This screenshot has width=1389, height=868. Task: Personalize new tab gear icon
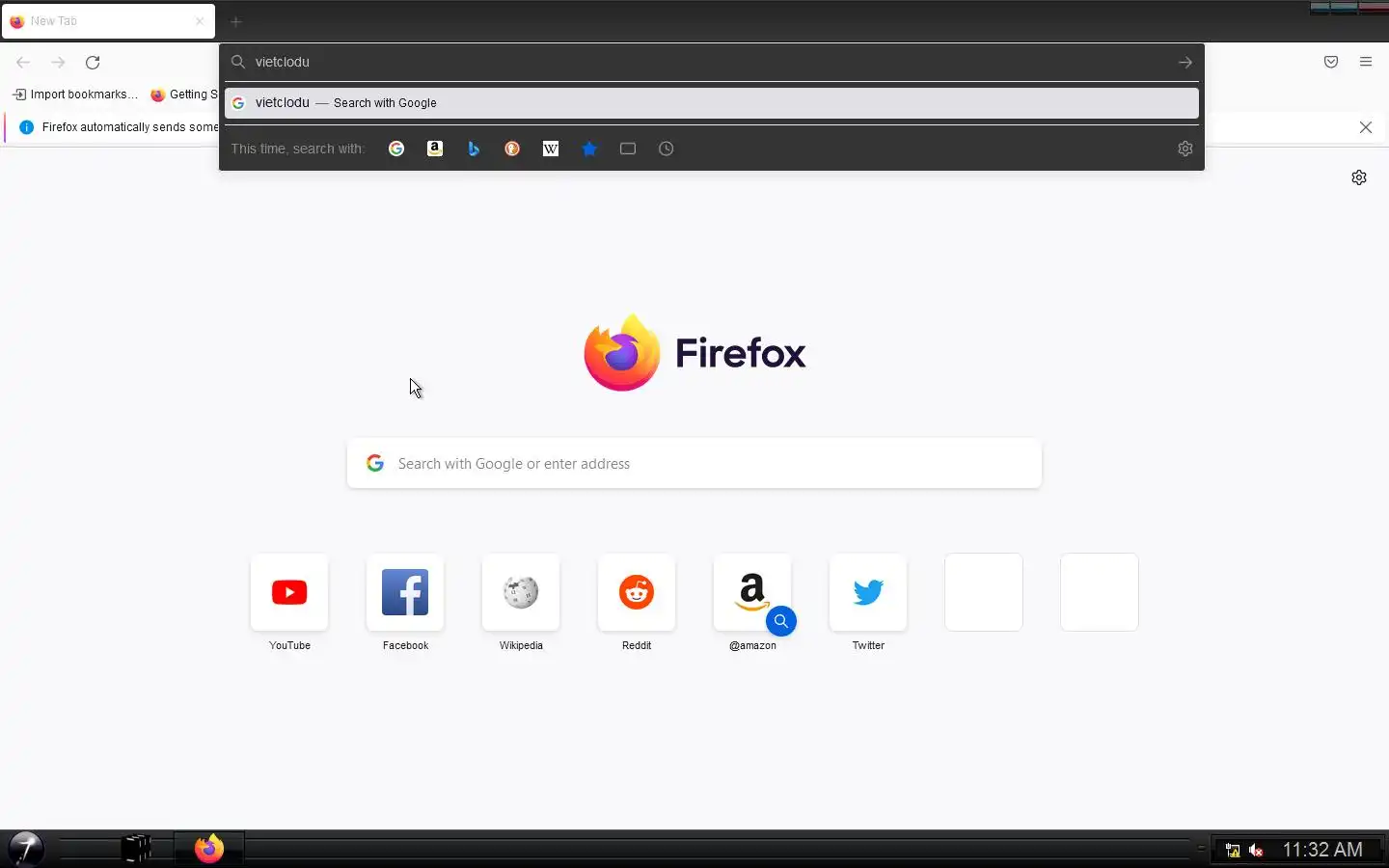point(1359,177)
